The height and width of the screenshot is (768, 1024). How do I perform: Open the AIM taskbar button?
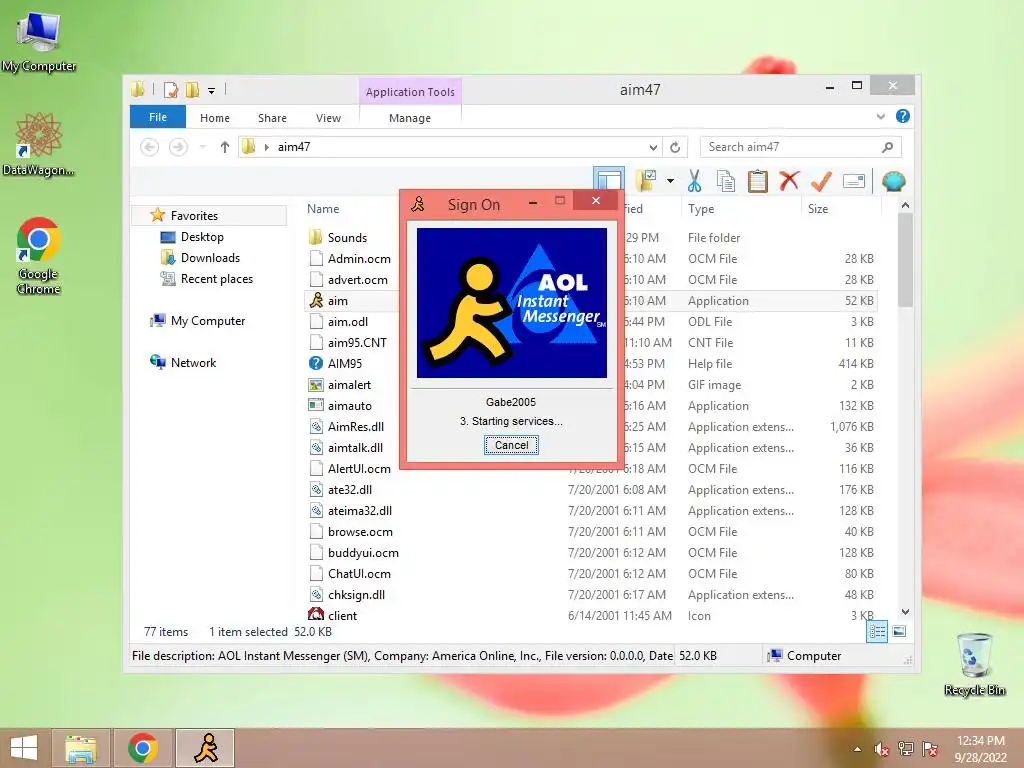206,748
